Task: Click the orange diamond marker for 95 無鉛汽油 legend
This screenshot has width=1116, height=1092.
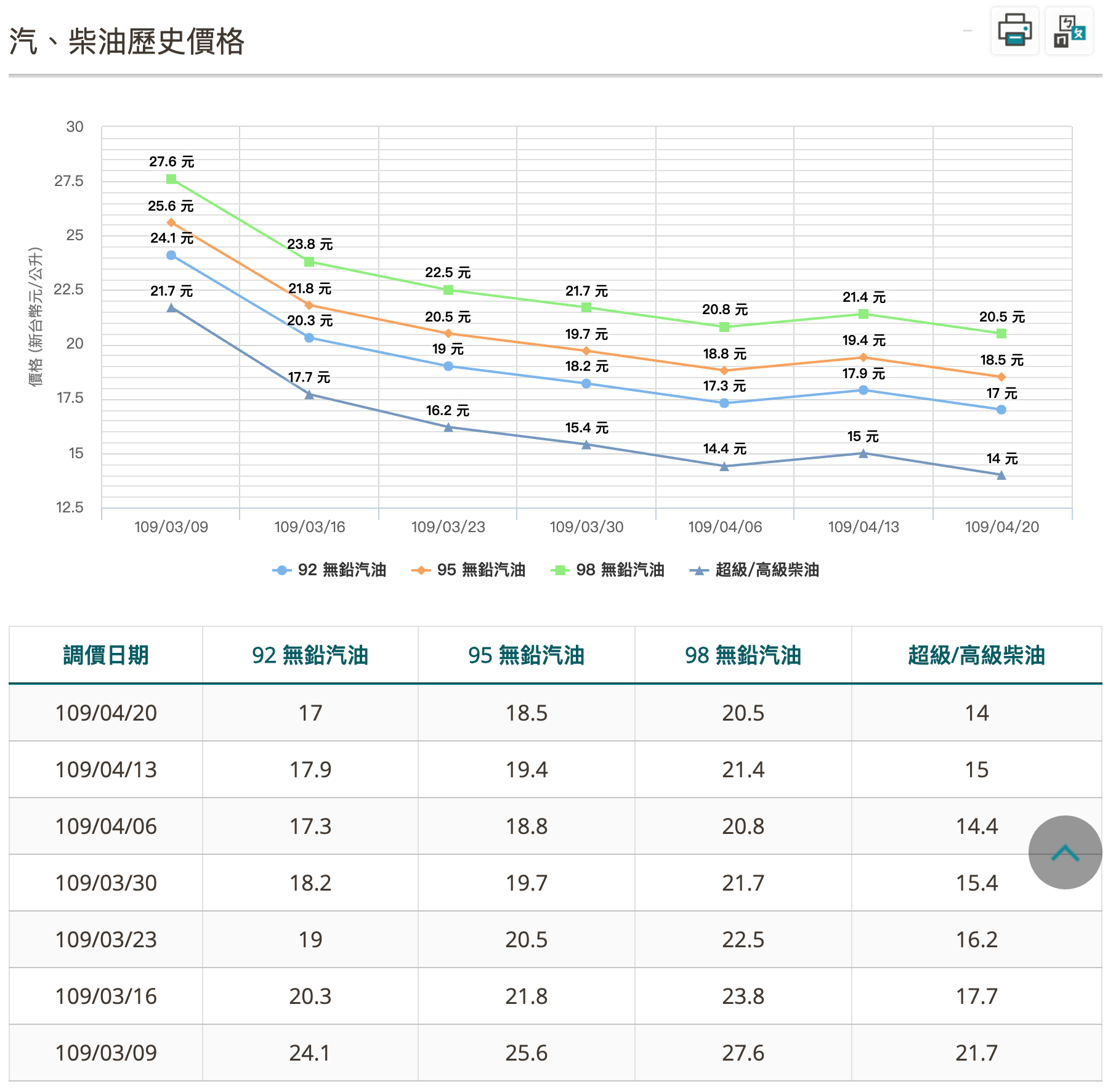Action: click(x=421, y=570)
